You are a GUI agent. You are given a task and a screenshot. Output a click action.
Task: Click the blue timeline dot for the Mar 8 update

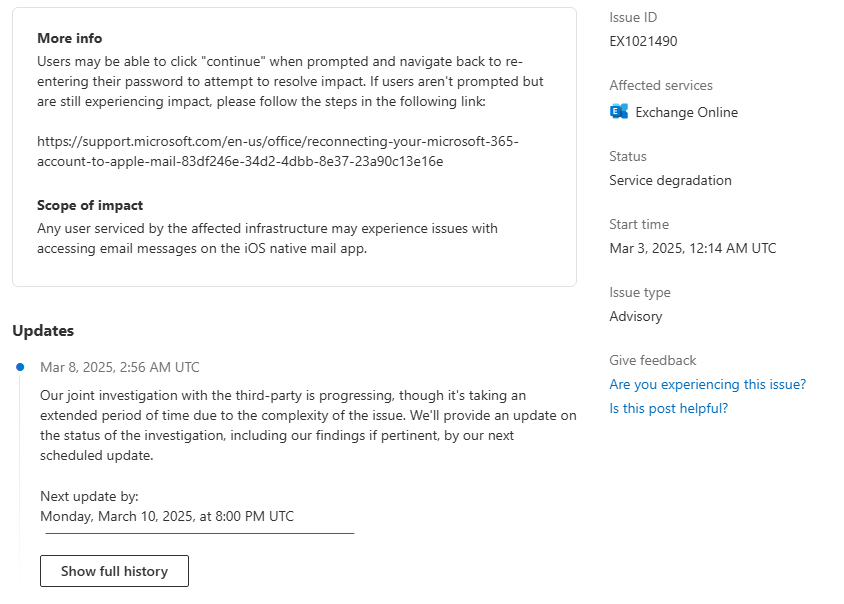[20, 367]
